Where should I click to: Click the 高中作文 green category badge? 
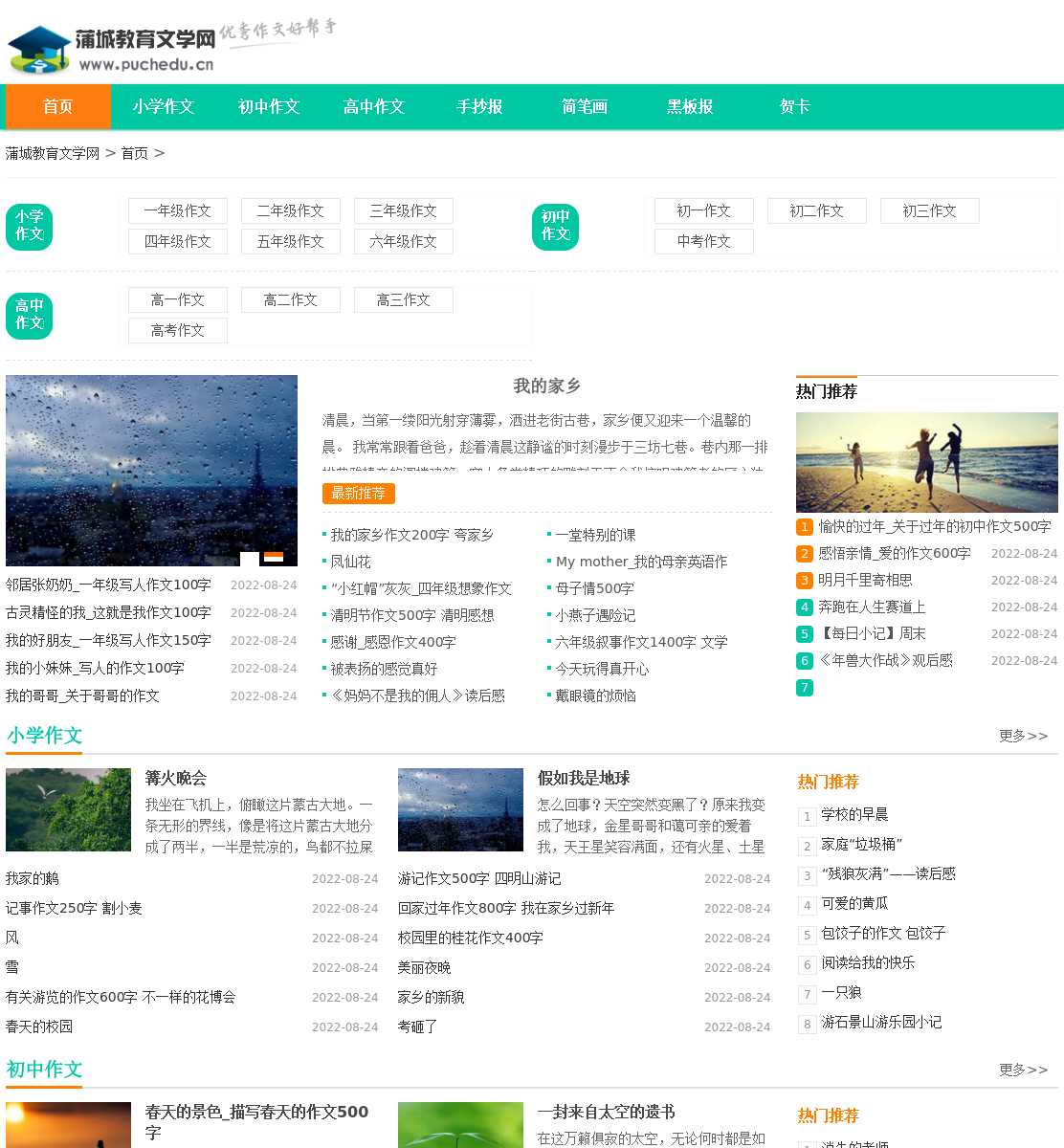point(29,316)
